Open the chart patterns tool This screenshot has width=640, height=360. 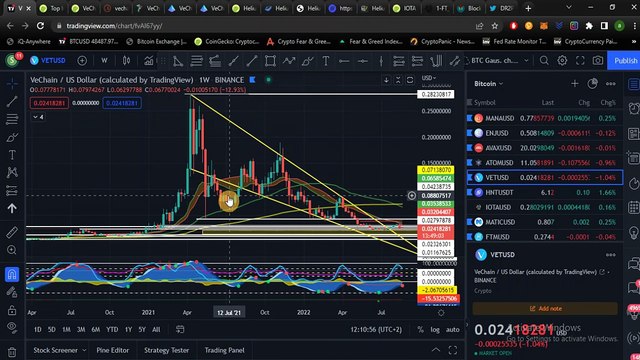point(12,173)
